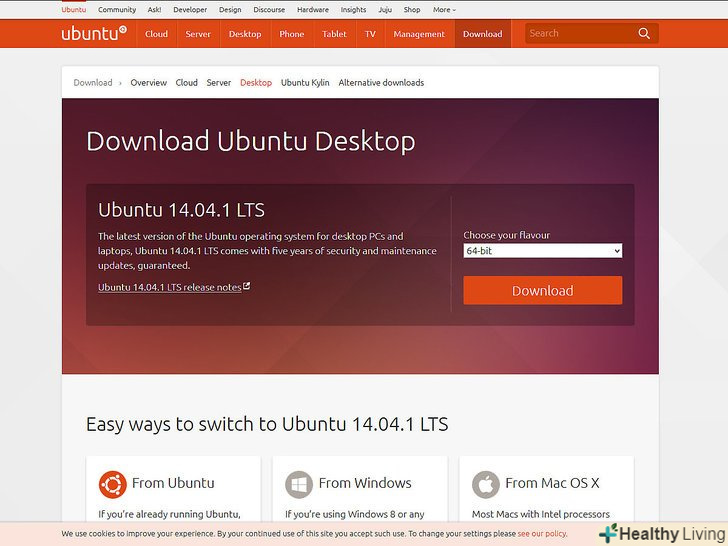The height and width of the screenshot is (546, 728).
Task: Open Hardware link in top bar
Action: pos(313,9)
